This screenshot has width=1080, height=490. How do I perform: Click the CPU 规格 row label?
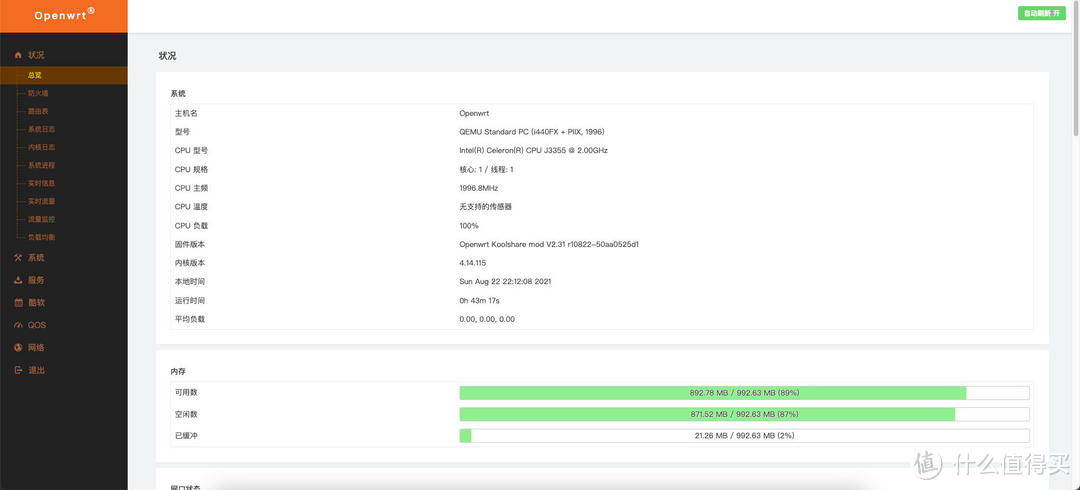(191, 169)
